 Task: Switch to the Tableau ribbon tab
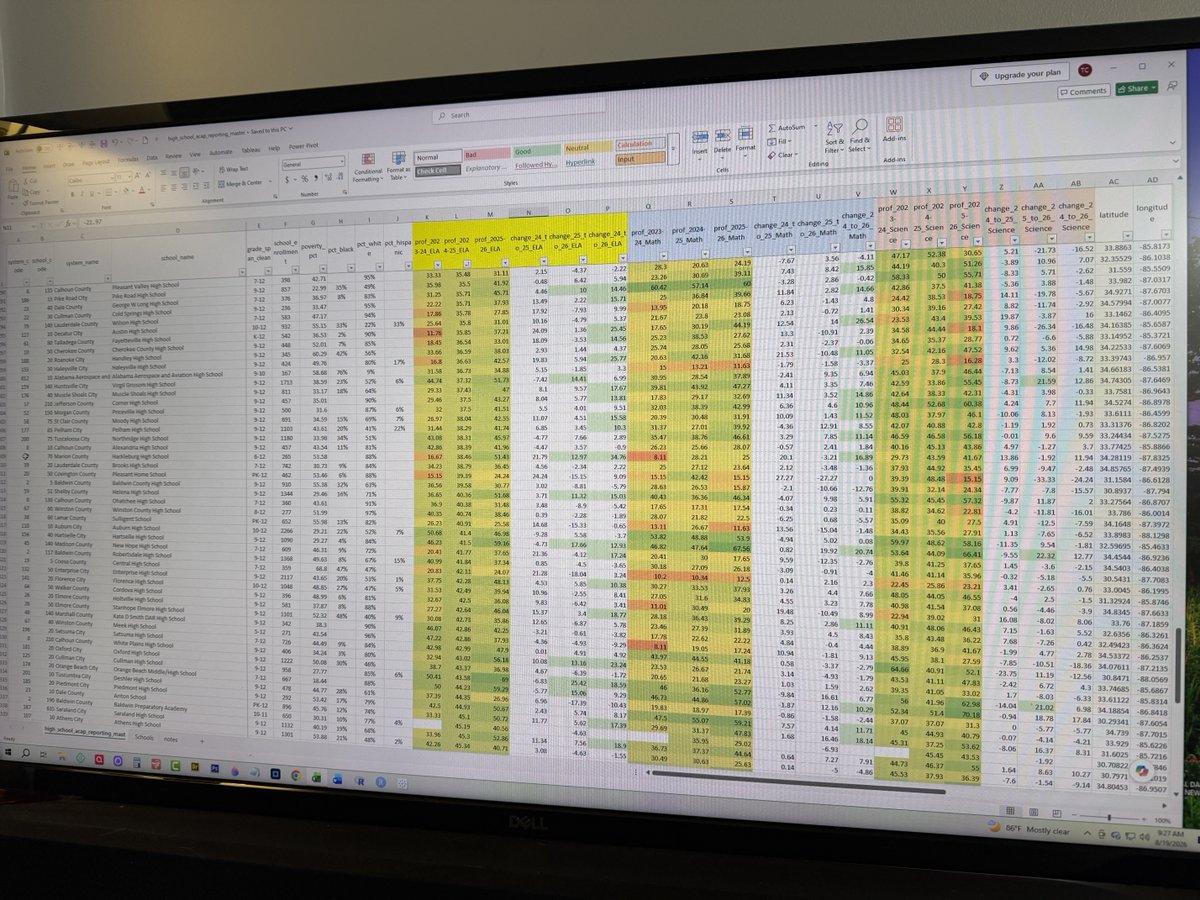[250, 150]
